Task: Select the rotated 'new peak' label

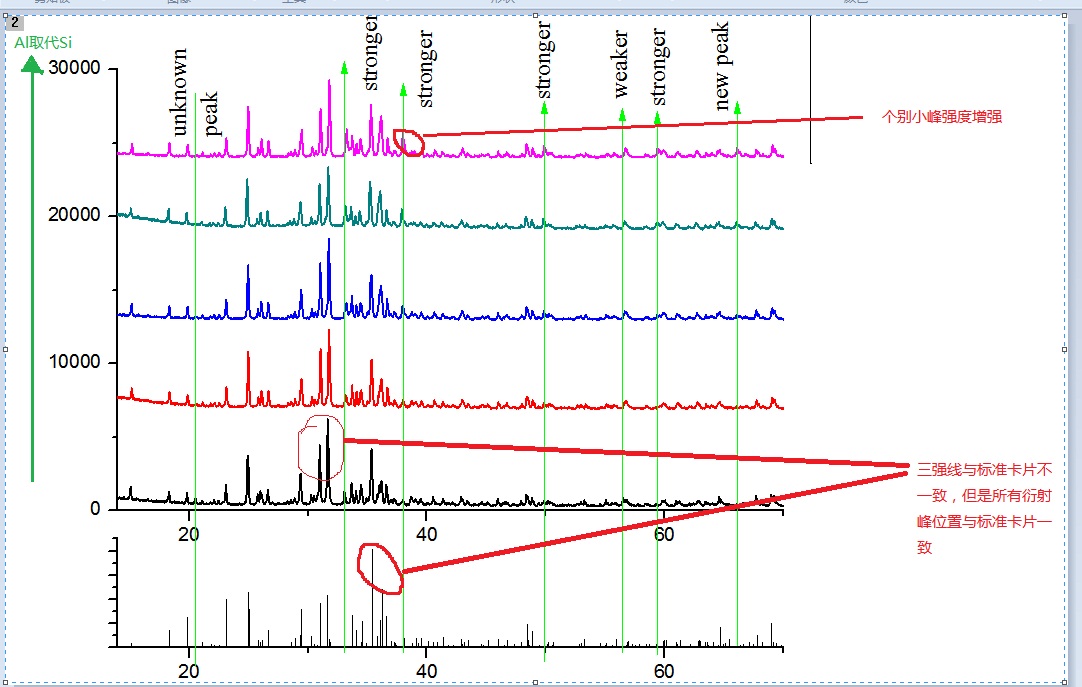Action: 721,66
